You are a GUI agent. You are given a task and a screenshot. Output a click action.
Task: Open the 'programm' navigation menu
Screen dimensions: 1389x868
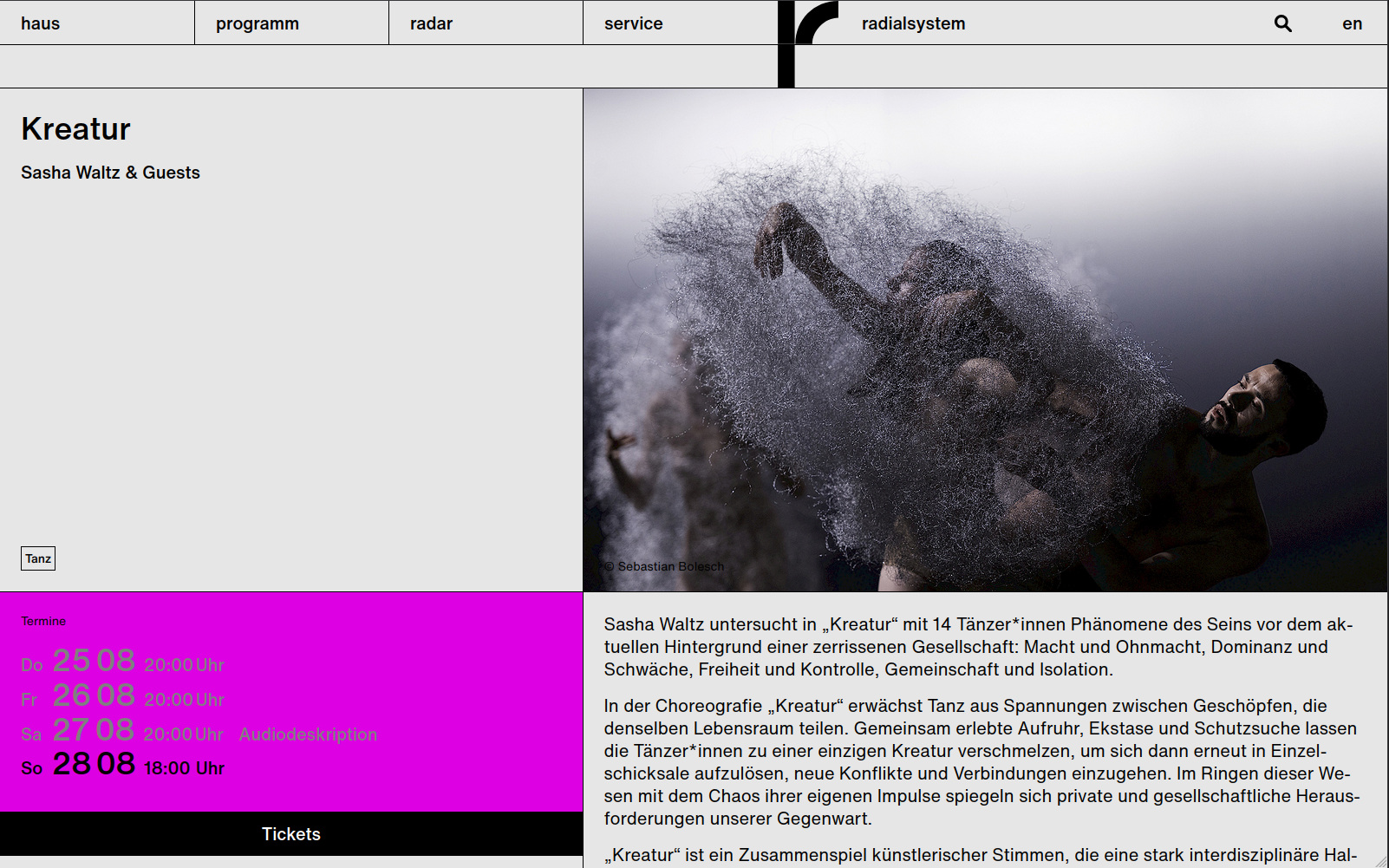(x=258, y=23)
